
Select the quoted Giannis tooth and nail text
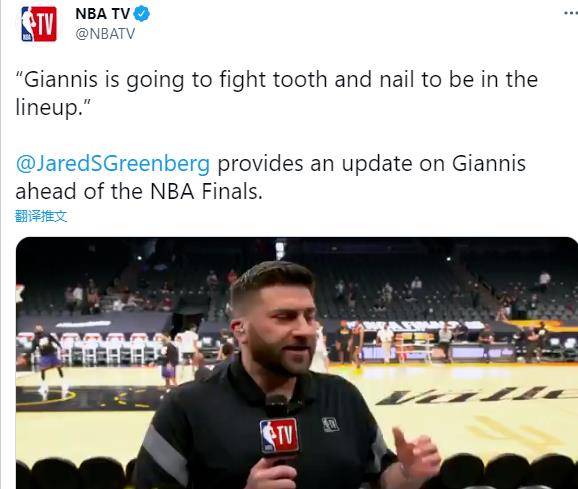point(276,93)
